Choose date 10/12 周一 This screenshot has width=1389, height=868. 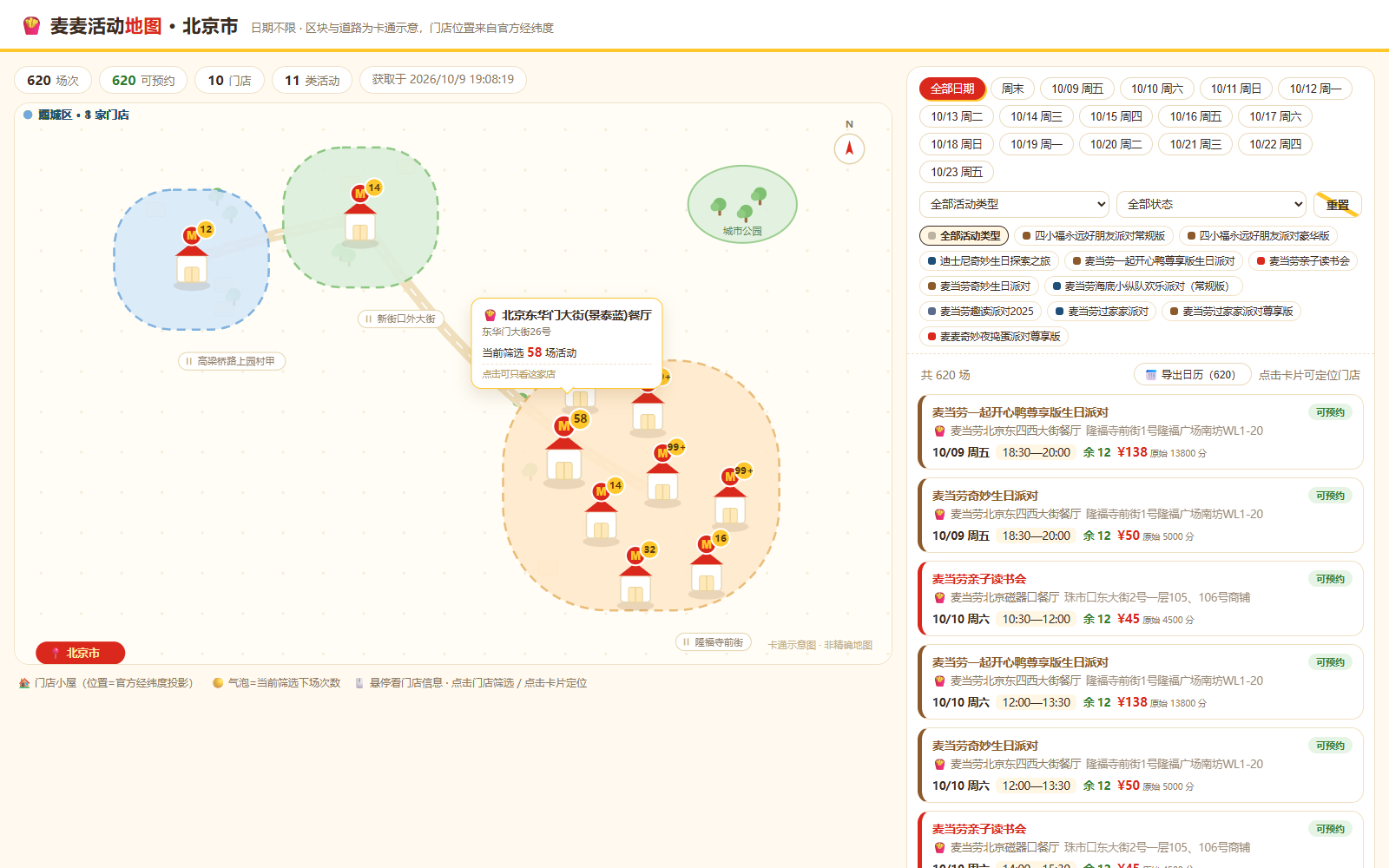pyautogui.click(x=1315, y=89)
